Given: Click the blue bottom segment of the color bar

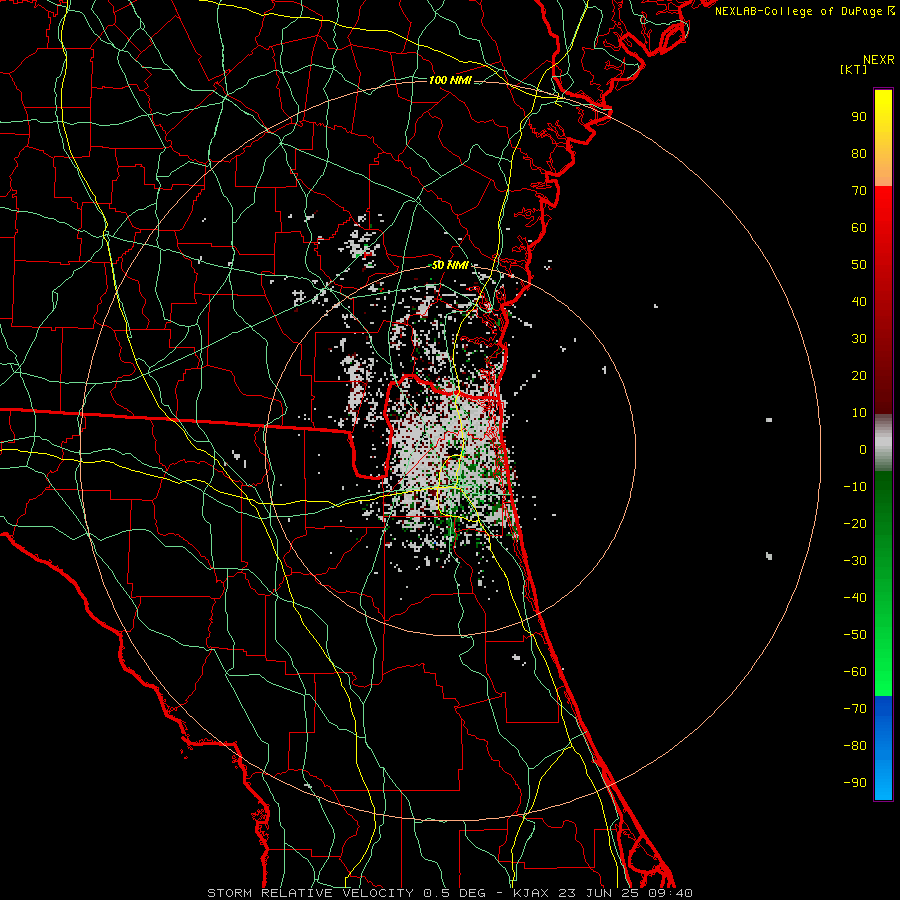Looking at the screenshot, I should coord(883,748).
